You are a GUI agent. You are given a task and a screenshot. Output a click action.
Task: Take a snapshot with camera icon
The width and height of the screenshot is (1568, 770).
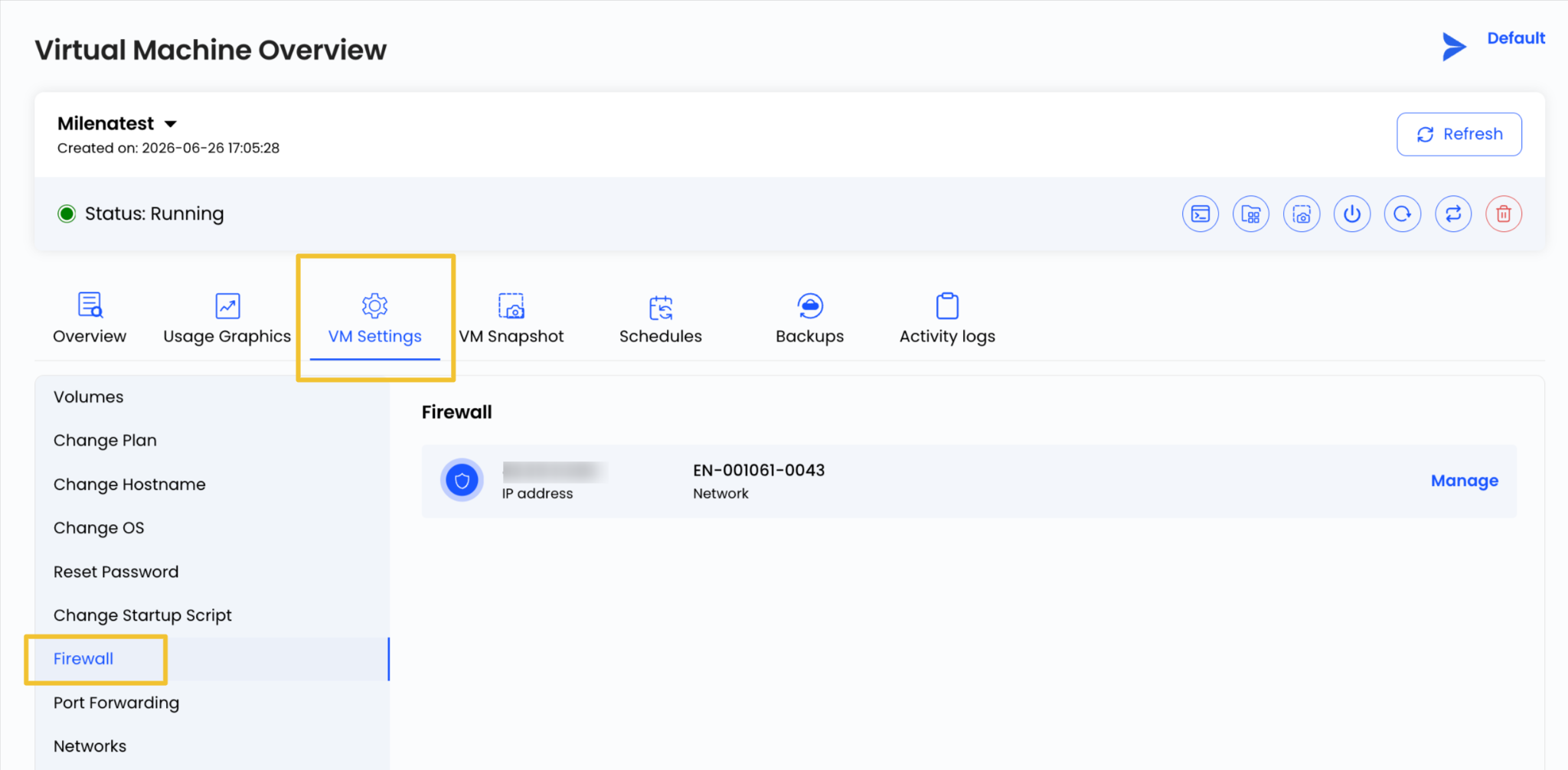1301,214
